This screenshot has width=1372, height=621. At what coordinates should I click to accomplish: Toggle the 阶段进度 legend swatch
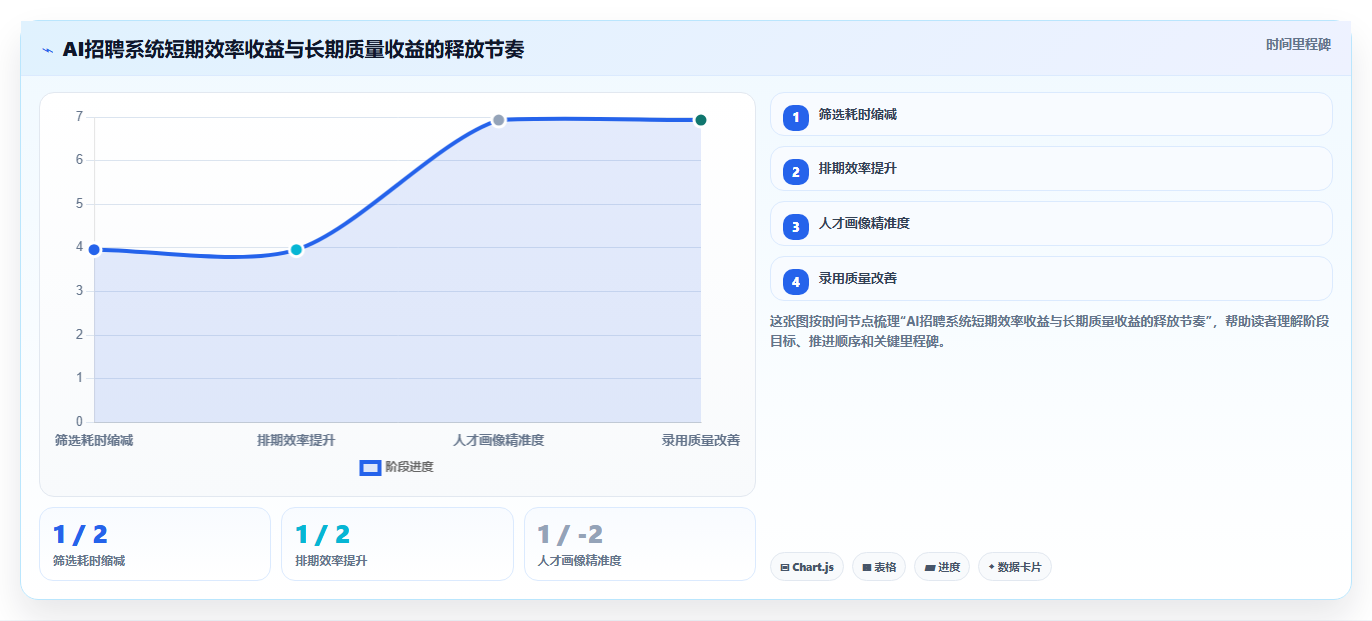click(370, 467)
